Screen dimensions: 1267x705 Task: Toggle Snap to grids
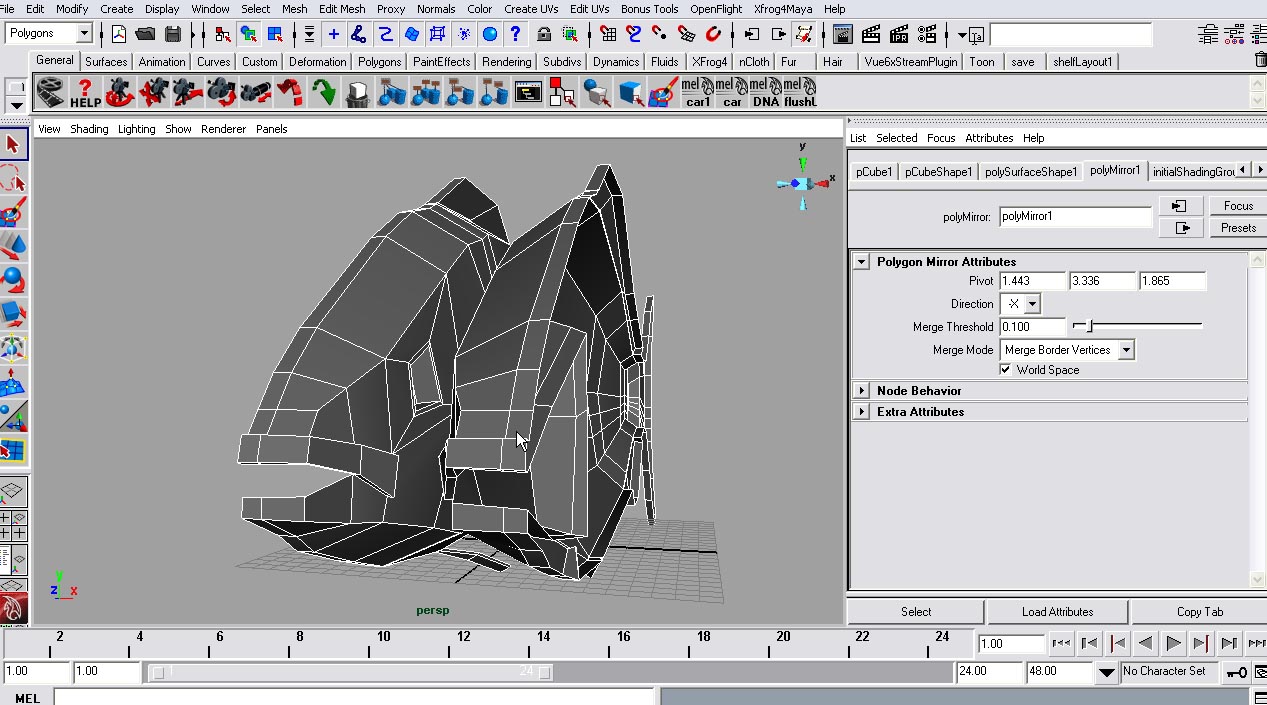pyautogui.click(x=607, y=34)
